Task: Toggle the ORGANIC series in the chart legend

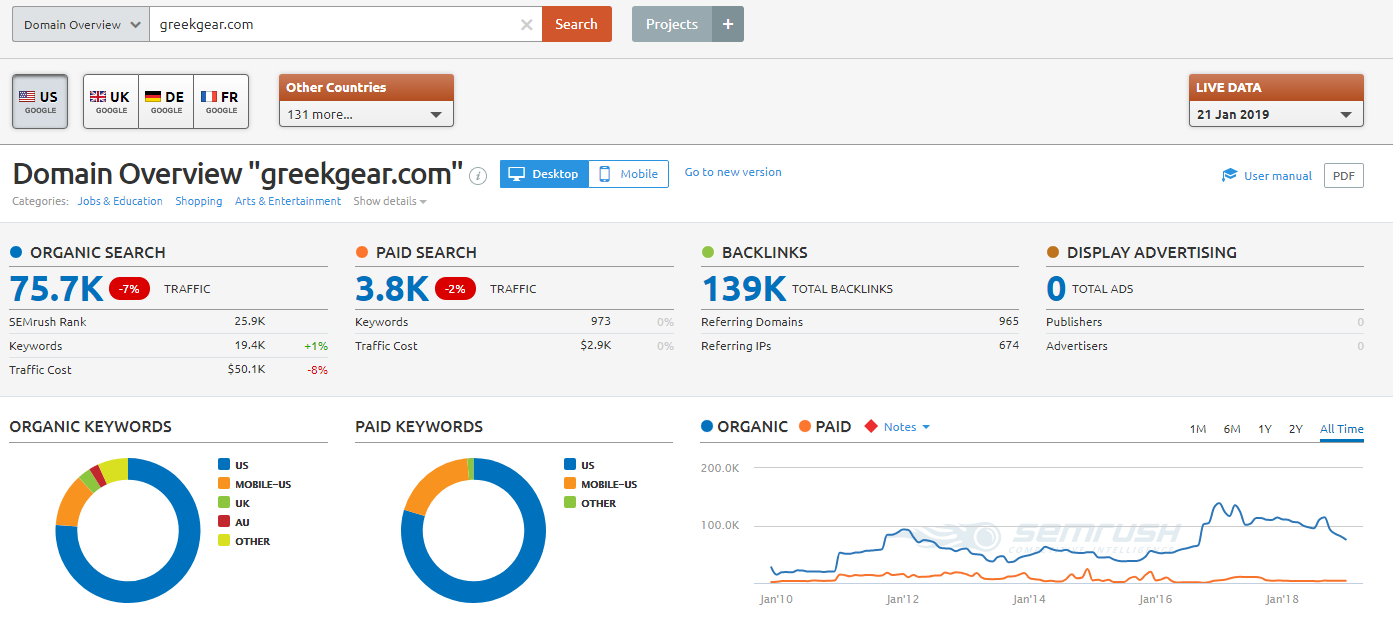Action: [745, 427]
